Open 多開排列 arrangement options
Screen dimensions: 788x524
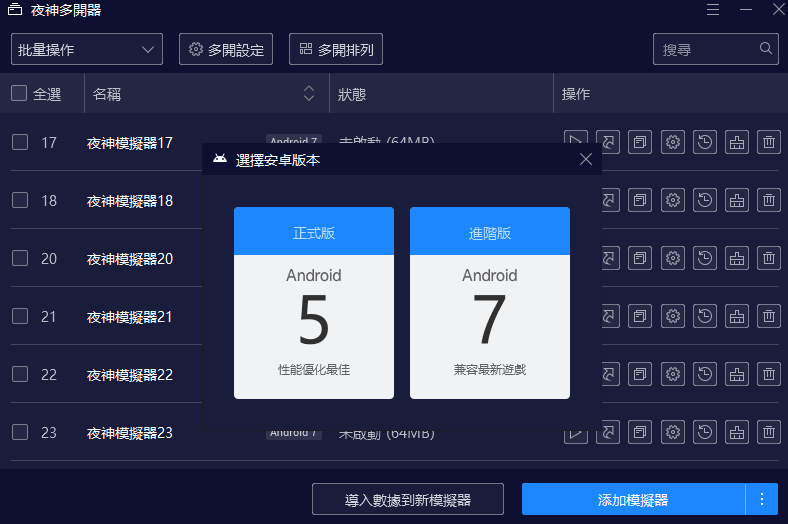[336, 49]
